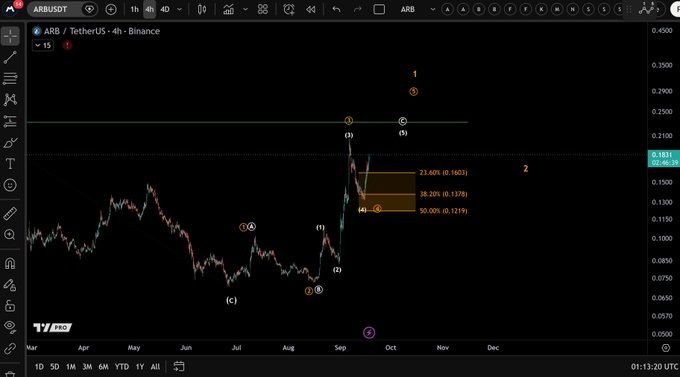Open the notifications logo with badge
680x377 pixels.
pyautogui.click(x=10, y=8)
